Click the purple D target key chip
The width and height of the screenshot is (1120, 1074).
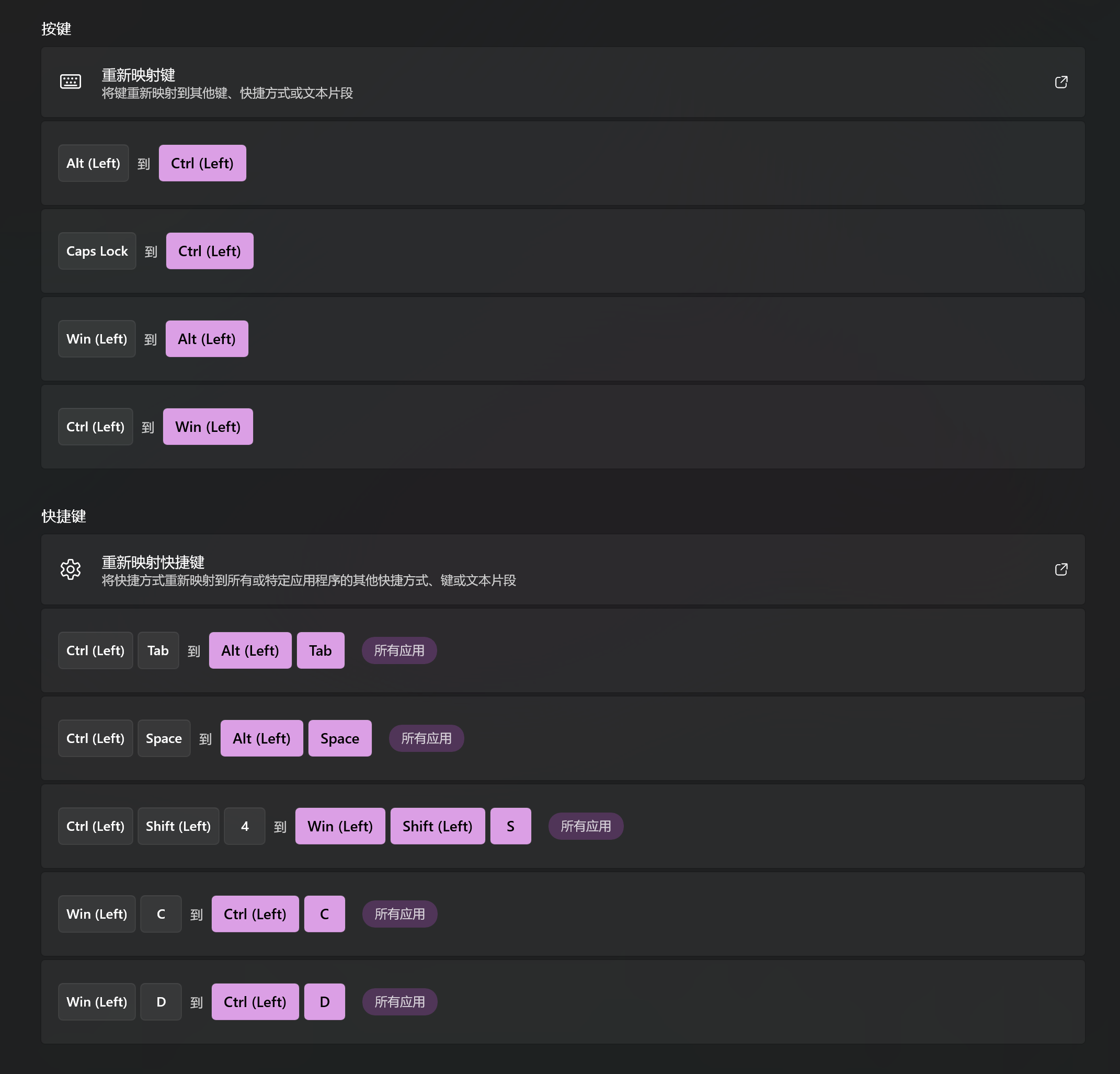(x=325, y=1002)
